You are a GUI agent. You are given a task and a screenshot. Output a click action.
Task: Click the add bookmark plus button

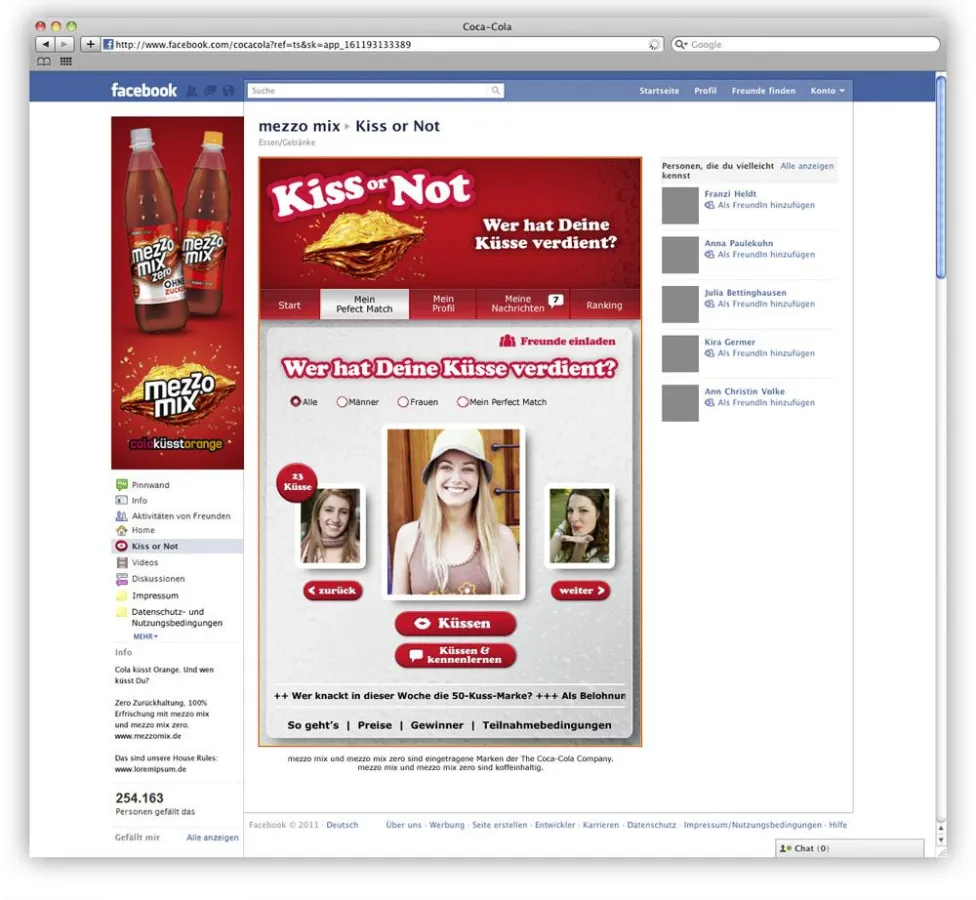tap(90, 45)
